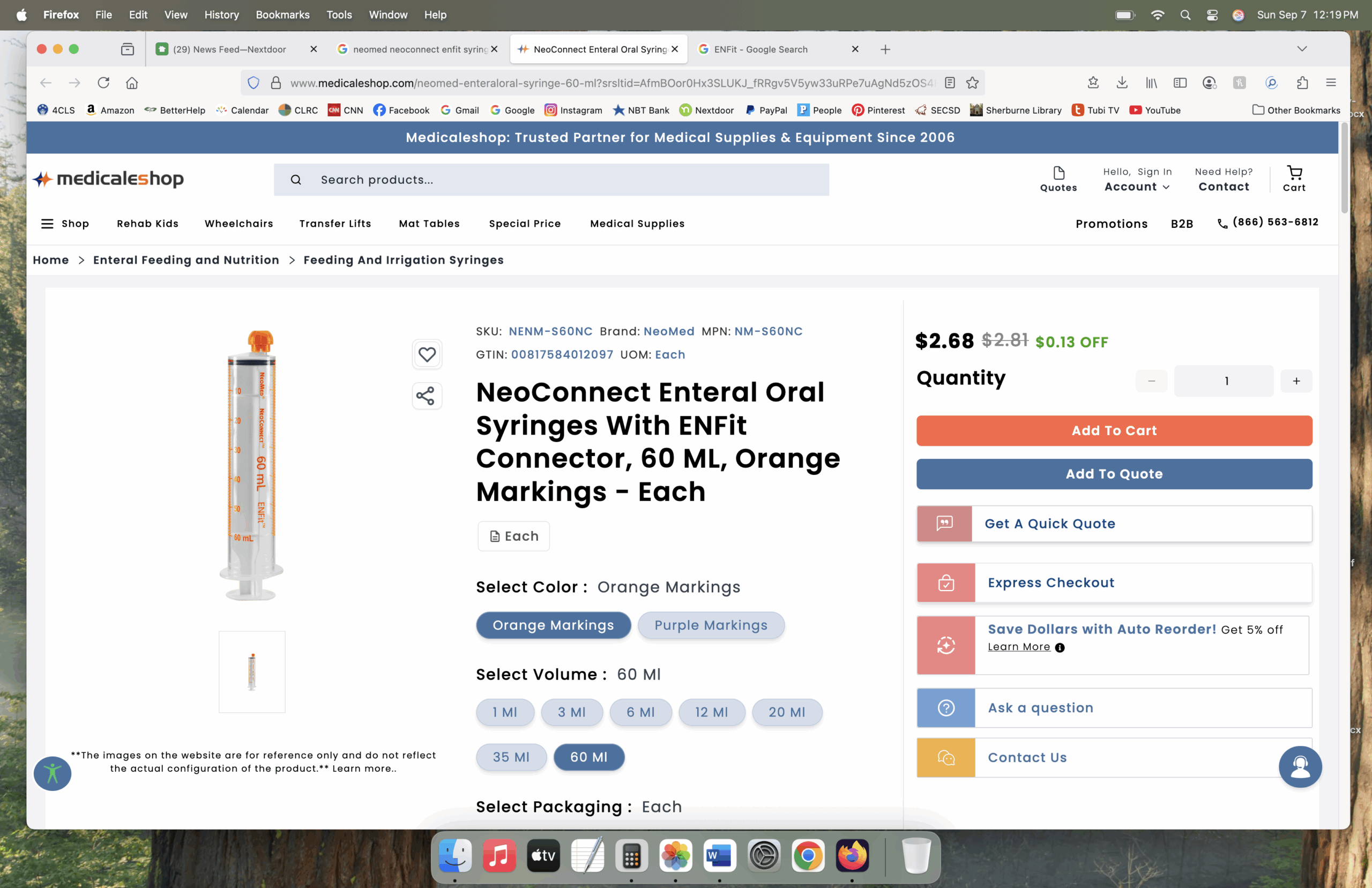This screenshot has height=888, width=1372.
Task: Select the 20 Ml volume option
Action: pos(786,712)
